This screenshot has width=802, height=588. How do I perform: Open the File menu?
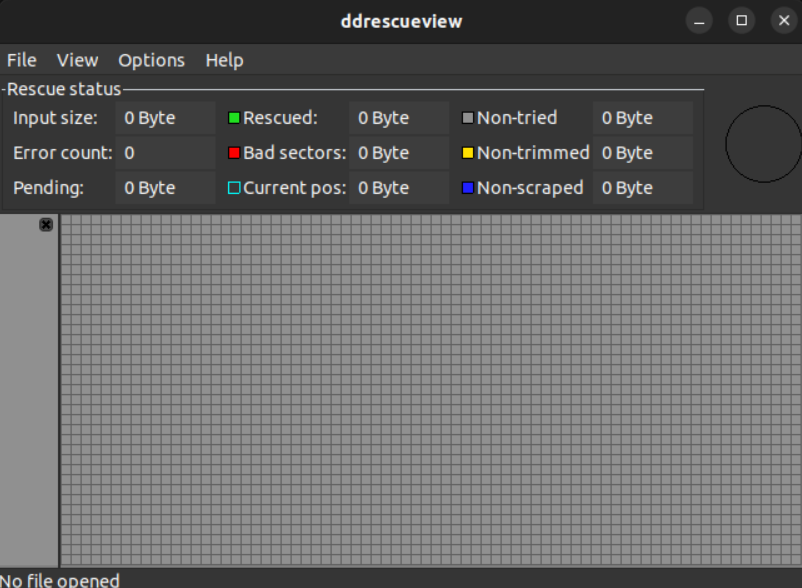click(x=21, y=60)
